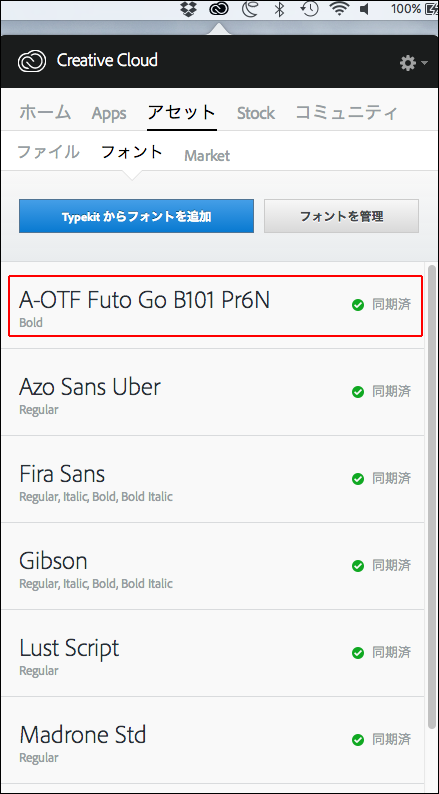Click the green sync check for Fira Sans
Image resolution: width=439 pixels, height=794 pixels.
pyautogui.click(x=358, y=479)
